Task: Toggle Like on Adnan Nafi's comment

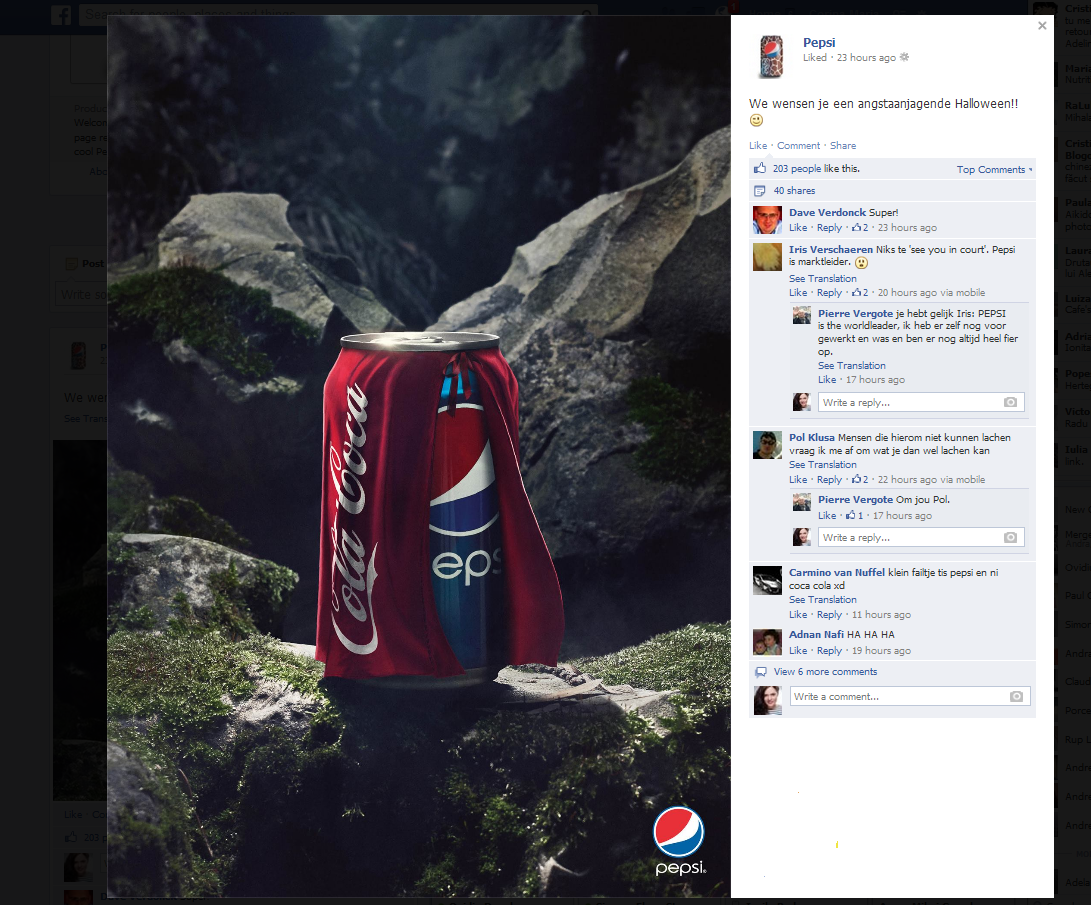Action: [x=797, y=651]
